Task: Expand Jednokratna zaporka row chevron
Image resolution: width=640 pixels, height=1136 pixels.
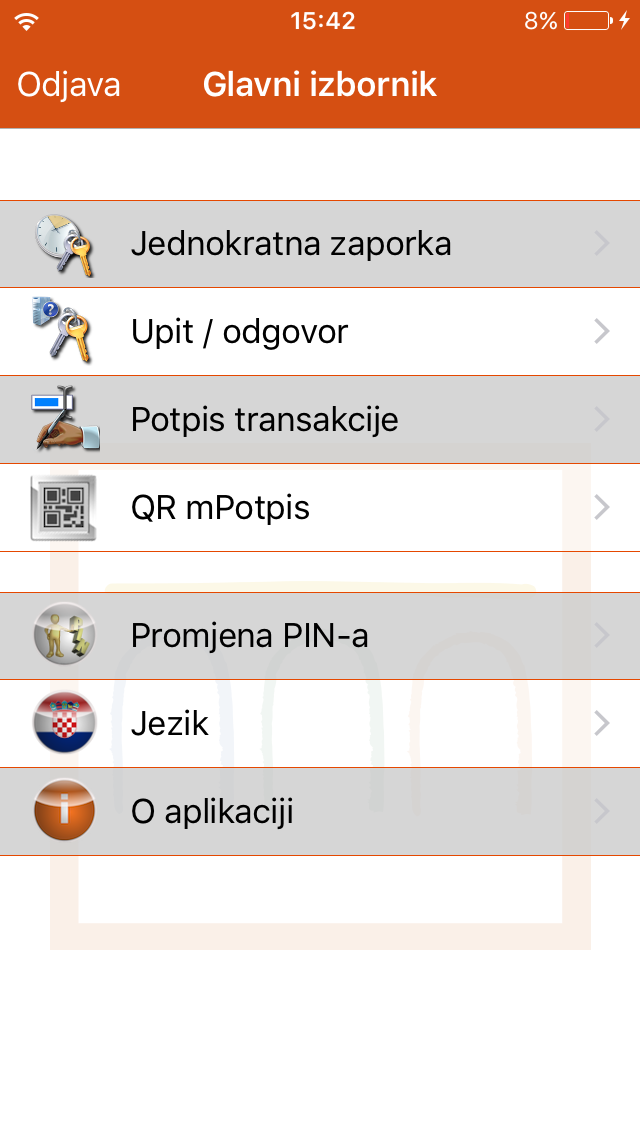Action: click(602, 244)
